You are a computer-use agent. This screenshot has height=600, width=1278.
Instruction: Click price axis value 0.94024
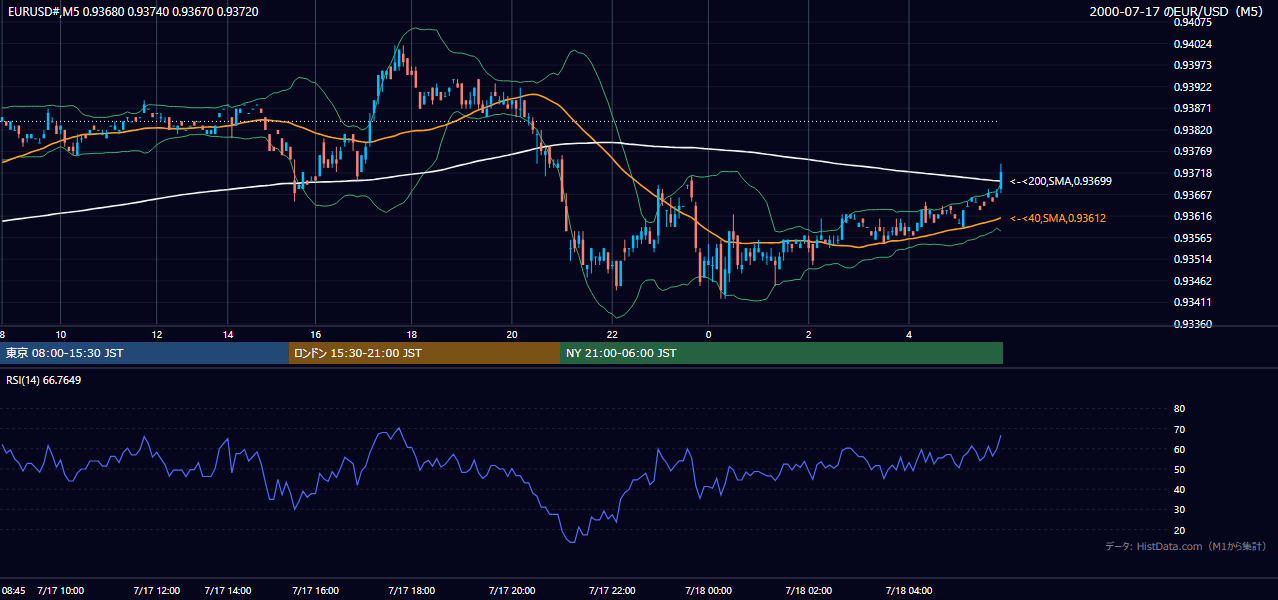point(1193,44)
